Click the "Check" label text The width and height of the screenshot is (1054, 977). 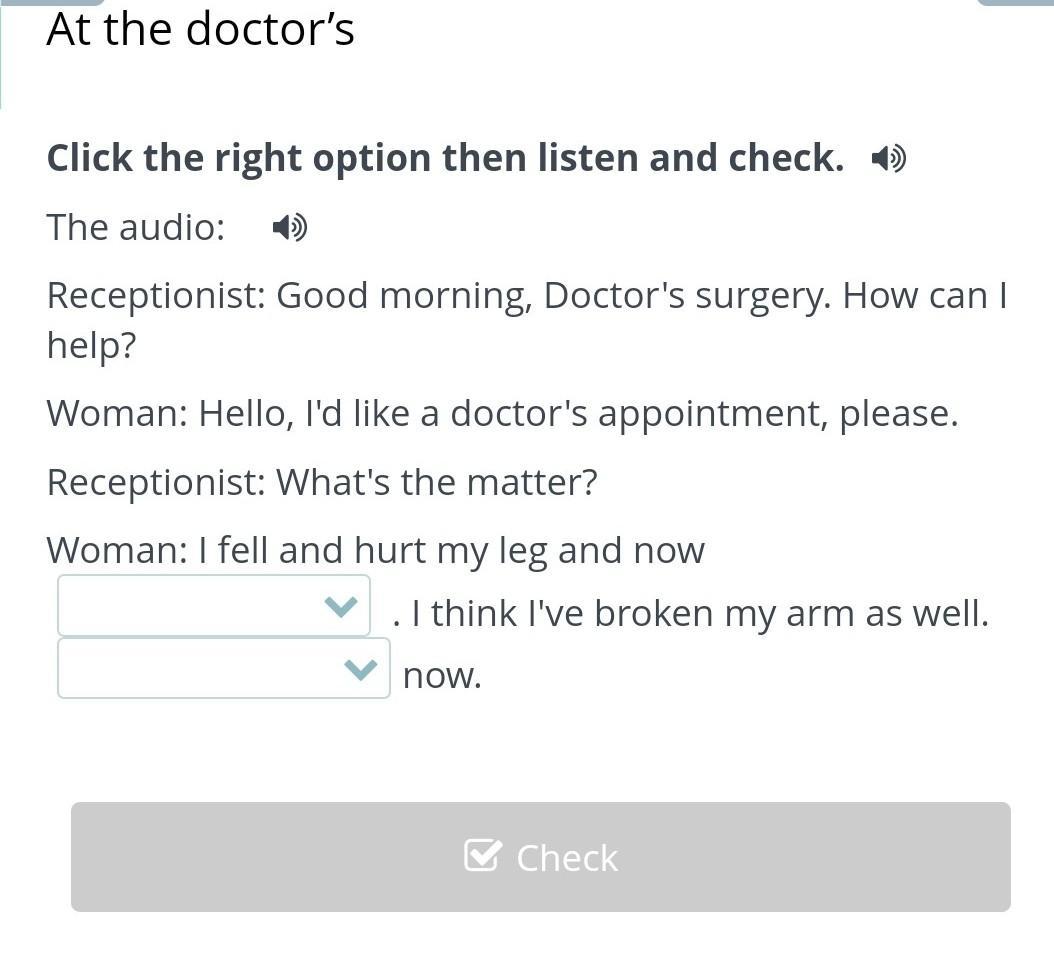click(567, 858)
